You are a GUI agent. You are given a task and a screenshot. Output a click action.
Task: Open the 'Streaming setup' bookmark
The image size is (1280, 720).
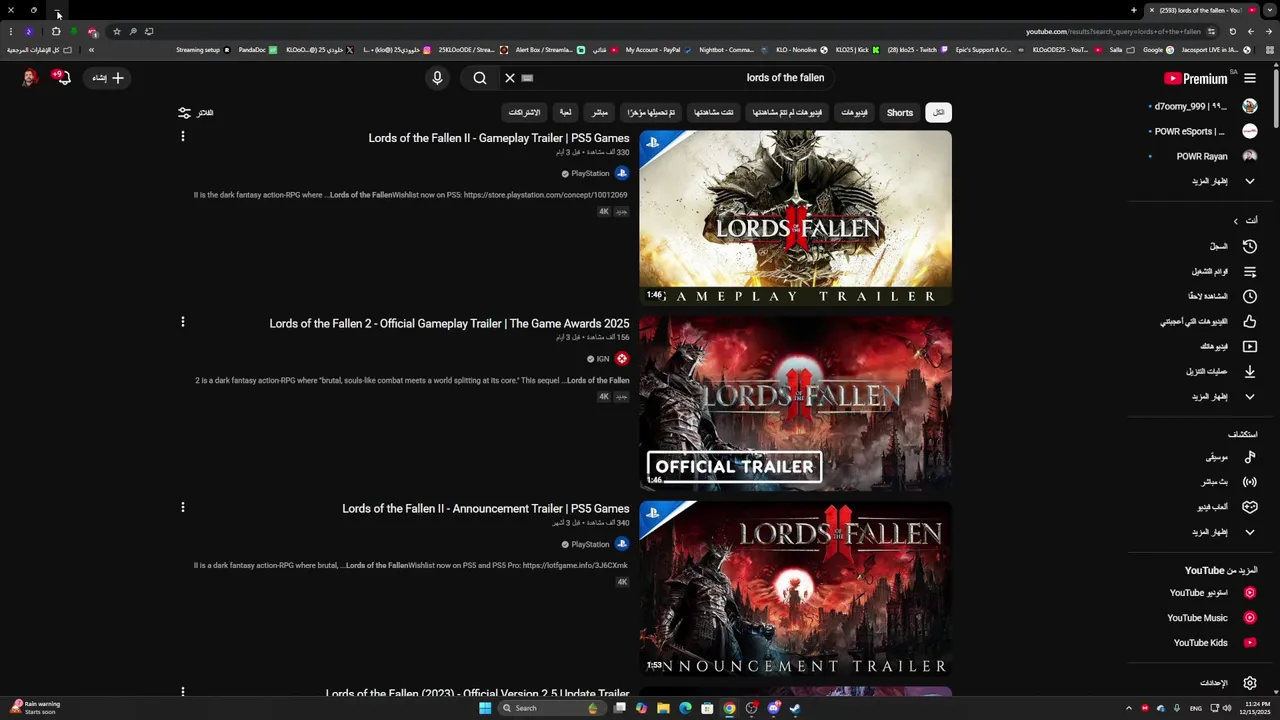[x=203, y=50]
